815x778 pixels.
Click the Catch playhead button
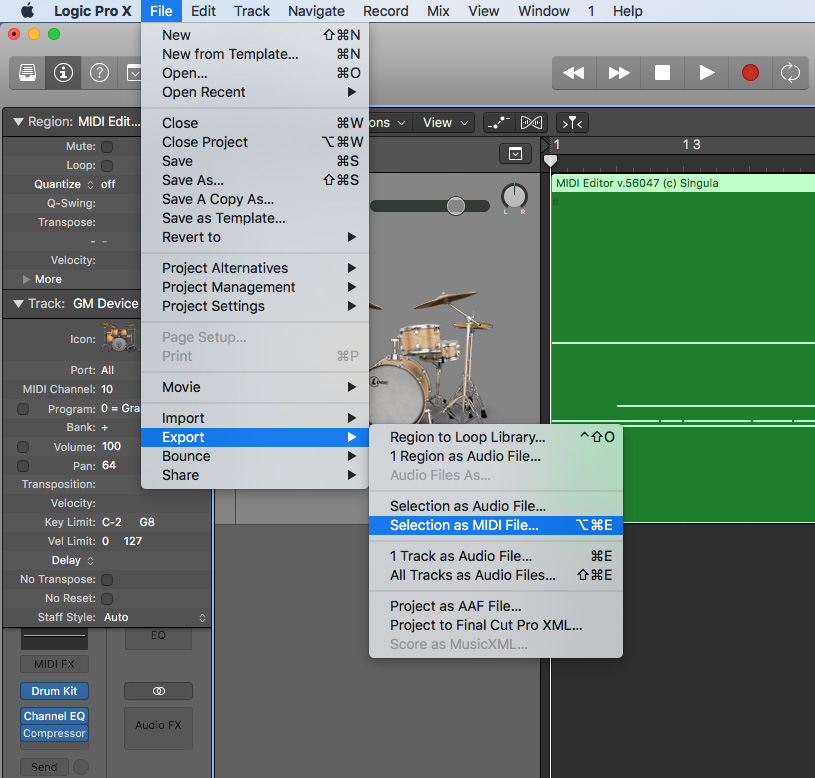[572, 123]
